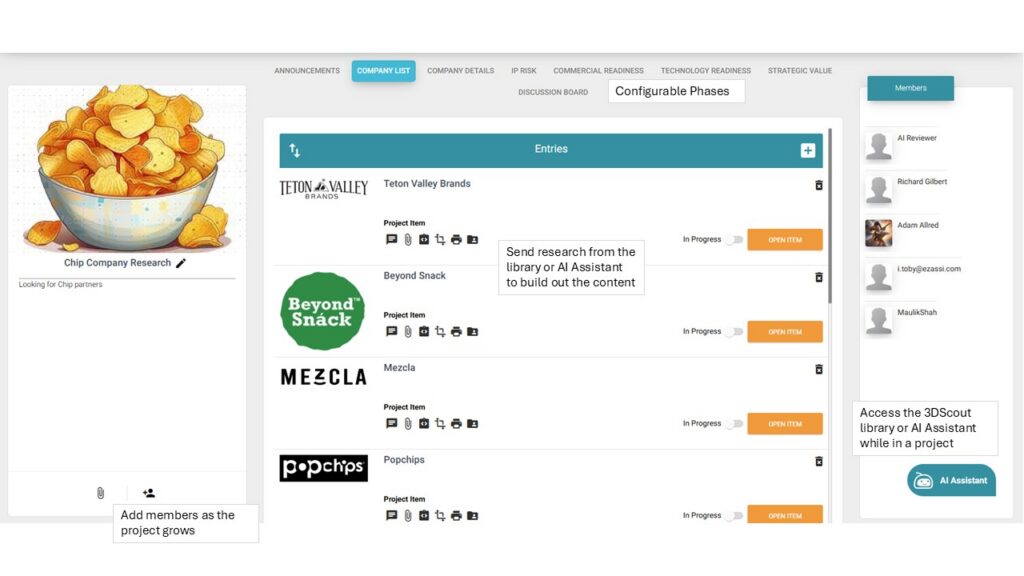1024x576 pixels.
Task: Print the Popchips item
Action: pyautogui.click(x=456, y=516)
